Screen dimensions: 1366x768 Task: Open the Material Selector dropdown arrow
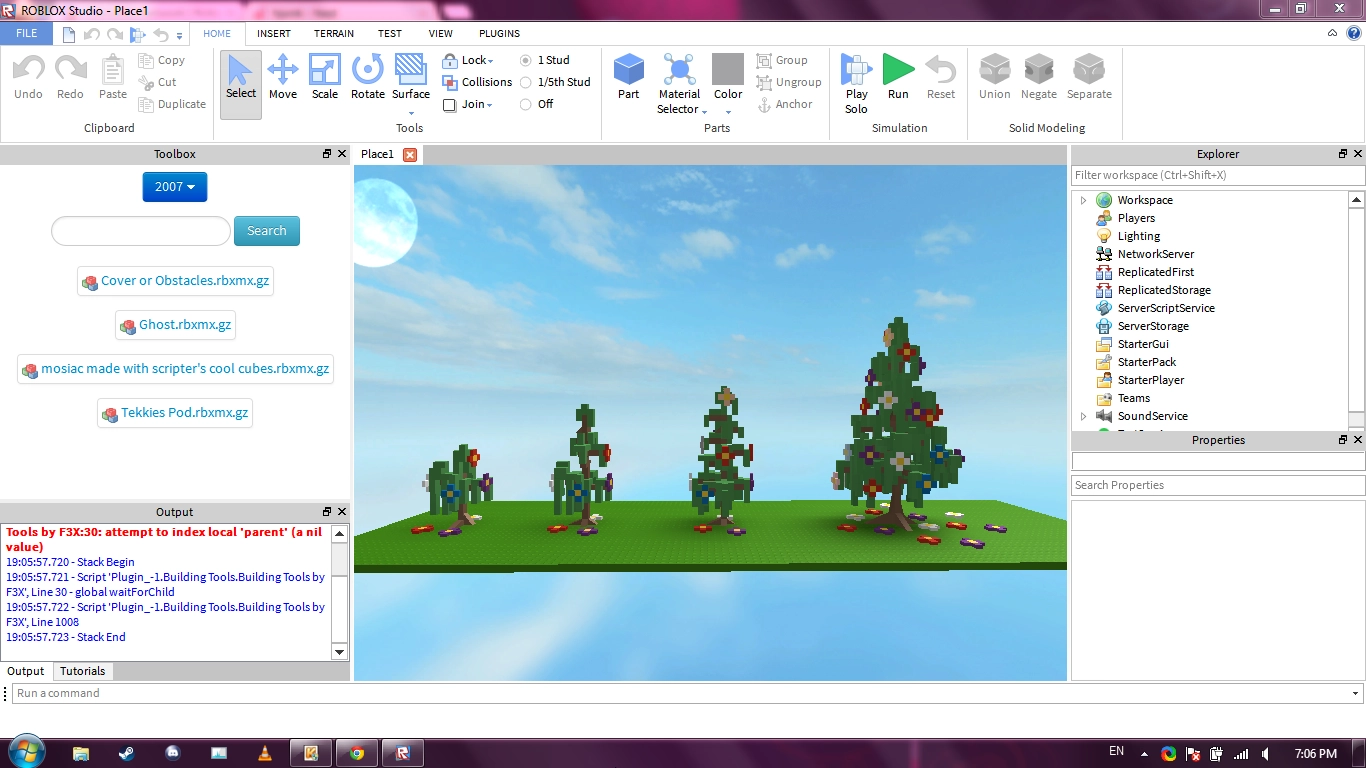pos(703,110)
